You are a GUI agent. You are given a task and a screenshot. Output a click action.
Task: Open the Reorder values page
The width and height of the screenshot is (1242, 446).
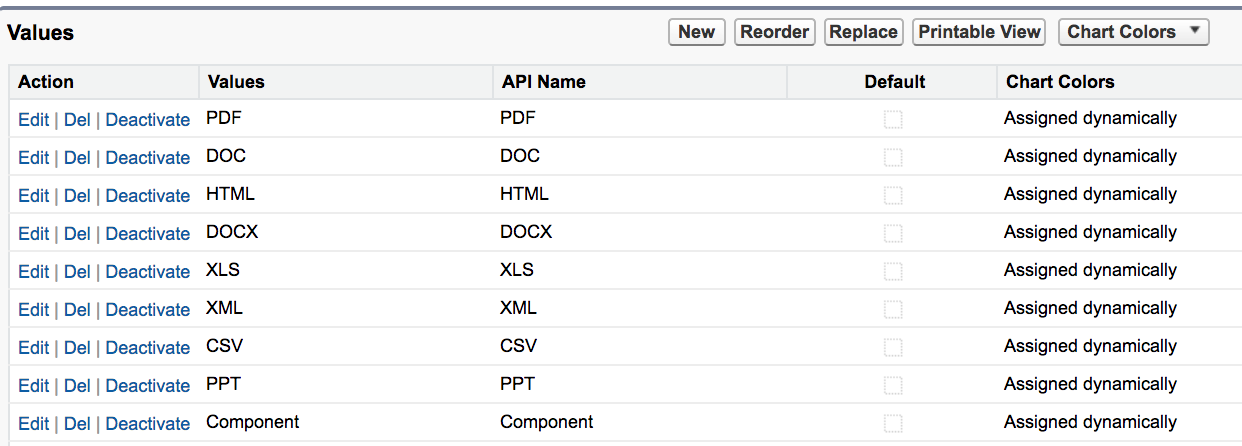[x=774, y=32]
